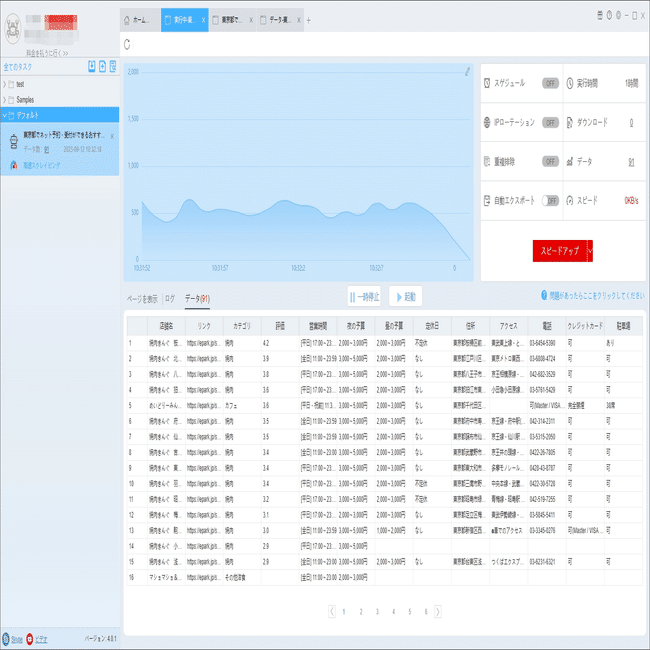Toggle the 重複排除 OFF switch

pos(551,162)
